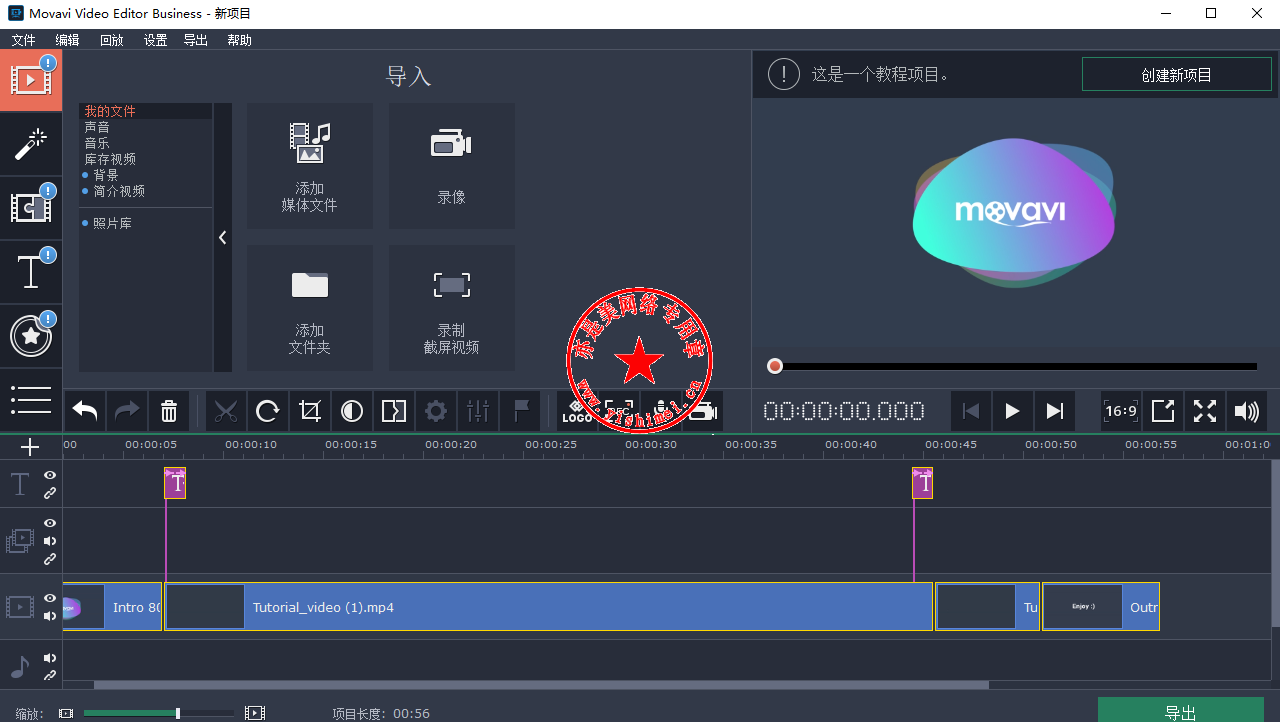Select 库存视频 in the category list
This screenshot has height=722, width=1280.
(110, 159)
